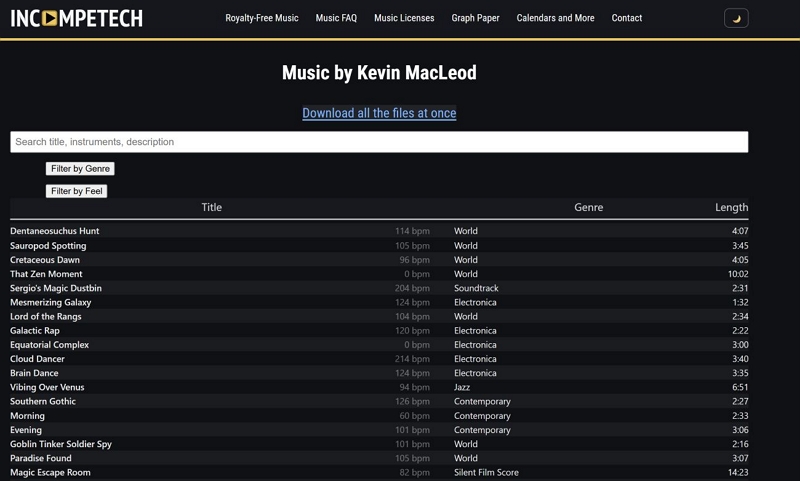Click the 214 bpm value for Cloud Dancer
Viewport: 800px width, 481px height.
(x=412, y=359)
